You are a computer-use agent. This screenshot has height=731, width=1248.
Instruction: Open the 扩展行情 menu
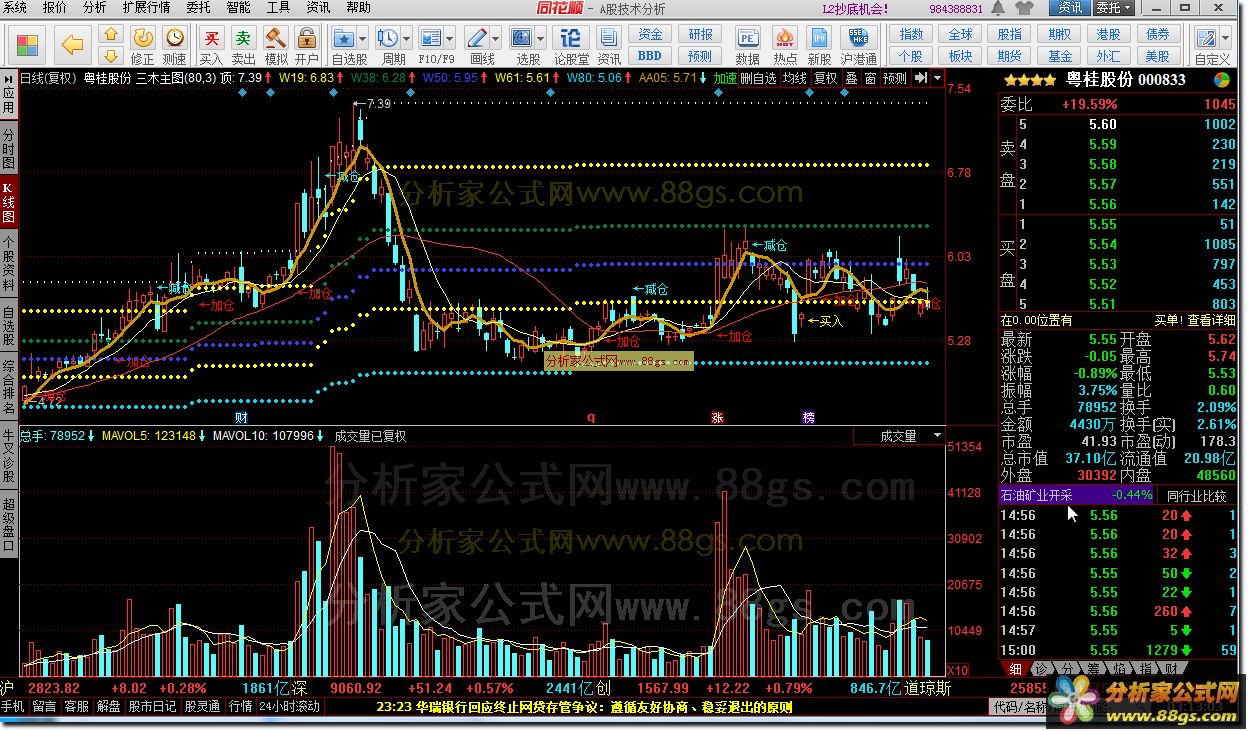click(x=146, y=8)
